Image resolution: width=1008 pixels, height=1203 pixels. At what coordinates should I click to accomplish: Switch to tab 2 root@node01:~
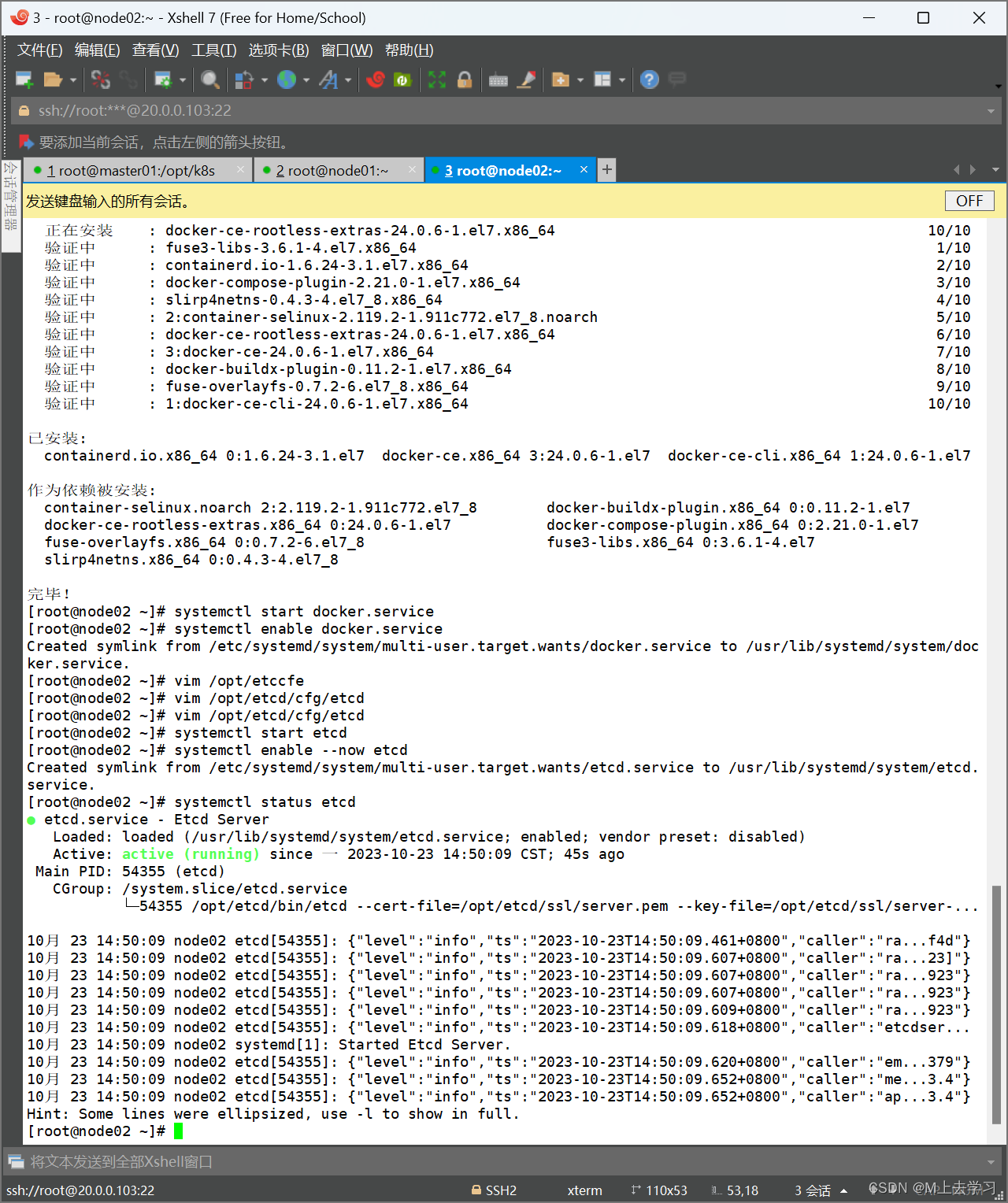339,171
